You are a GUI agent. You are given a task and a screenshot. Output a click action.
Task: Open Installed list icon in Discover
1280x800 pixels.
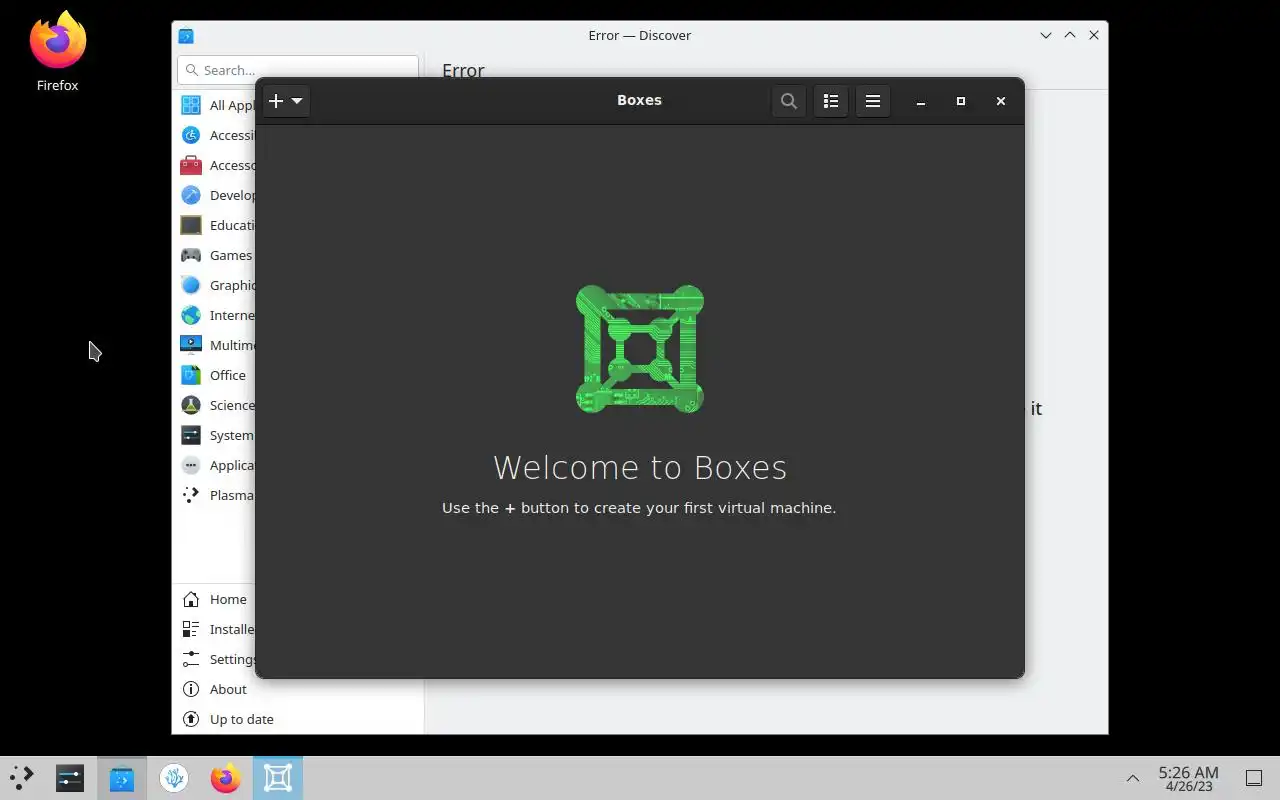coord(191,629)
